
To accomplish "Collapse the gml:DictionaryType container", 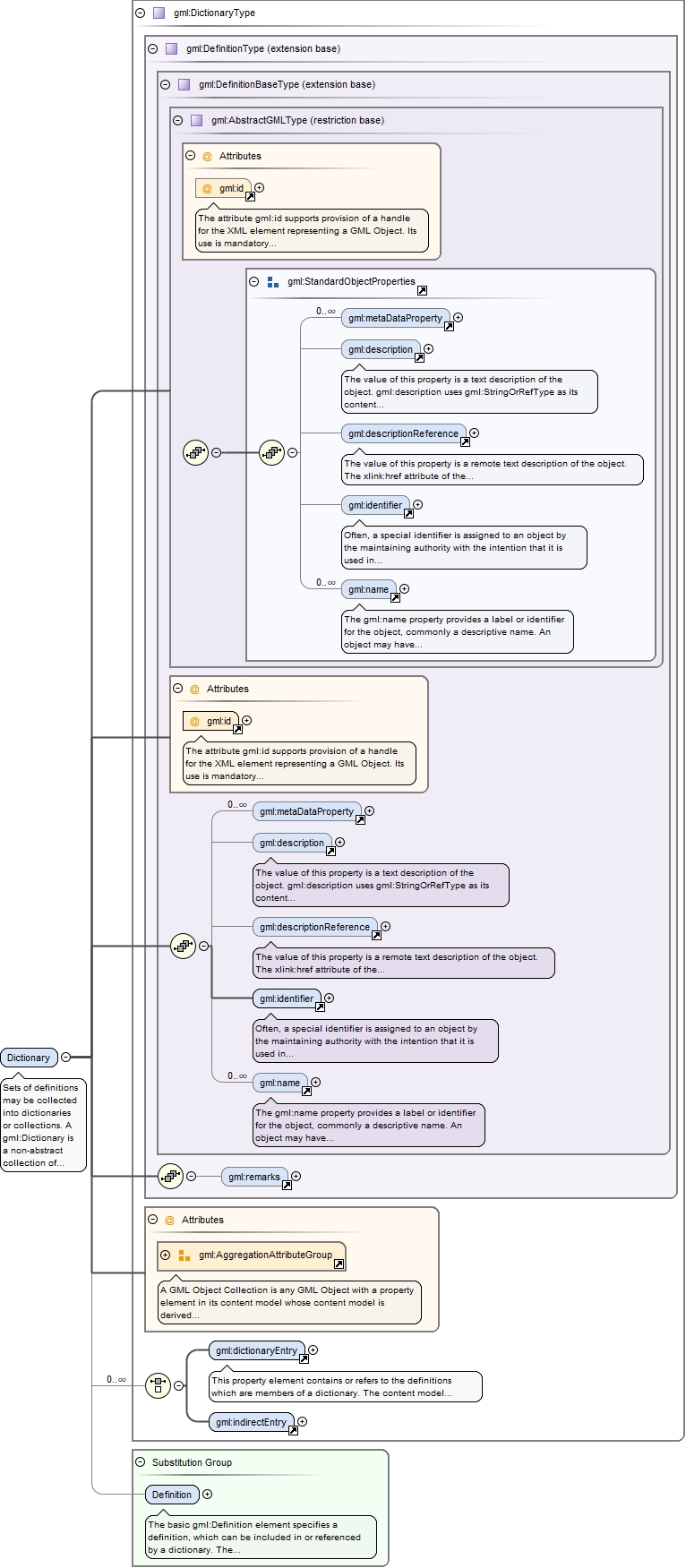I will coord(140,13).
